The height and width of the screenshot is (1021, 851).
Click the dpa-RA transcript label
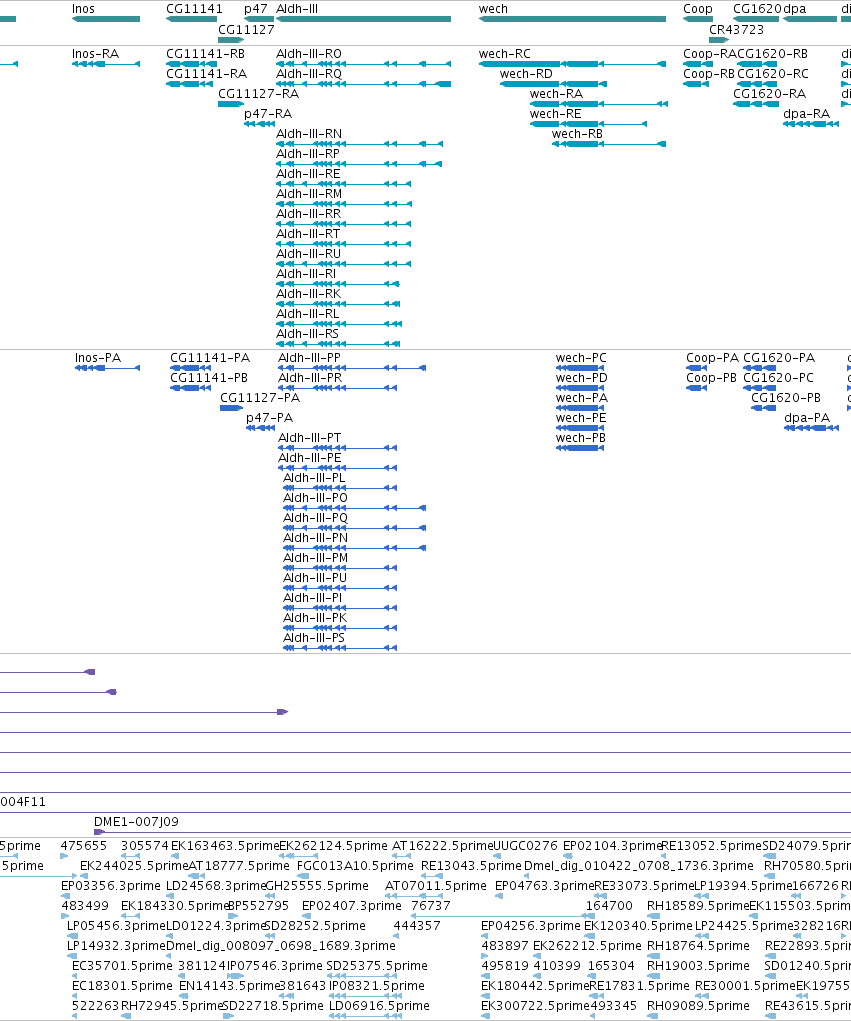coord(806,114)
